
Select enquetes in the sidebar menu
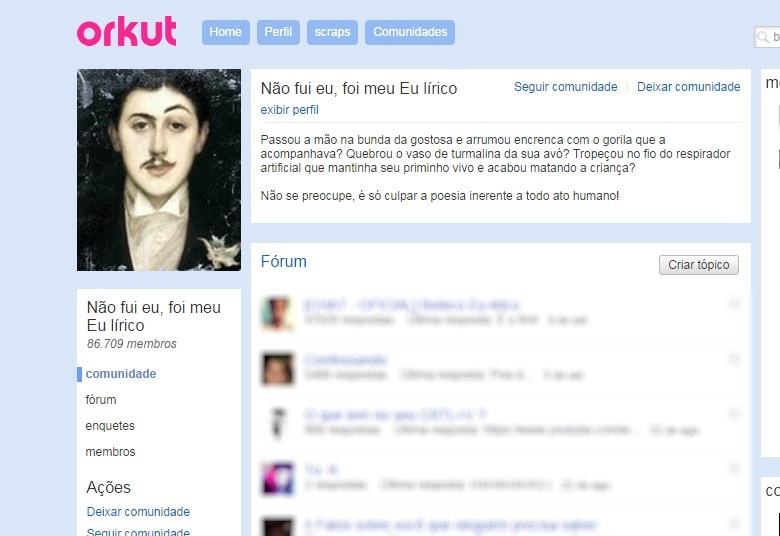[x=110, y=426]
